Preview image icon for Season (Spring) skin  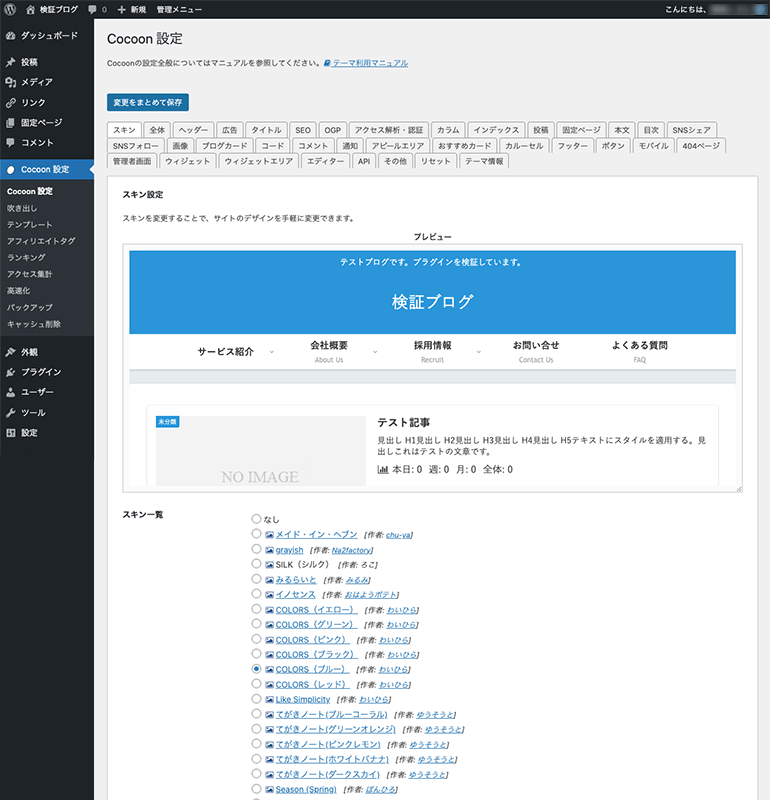[x=269, y=790]
